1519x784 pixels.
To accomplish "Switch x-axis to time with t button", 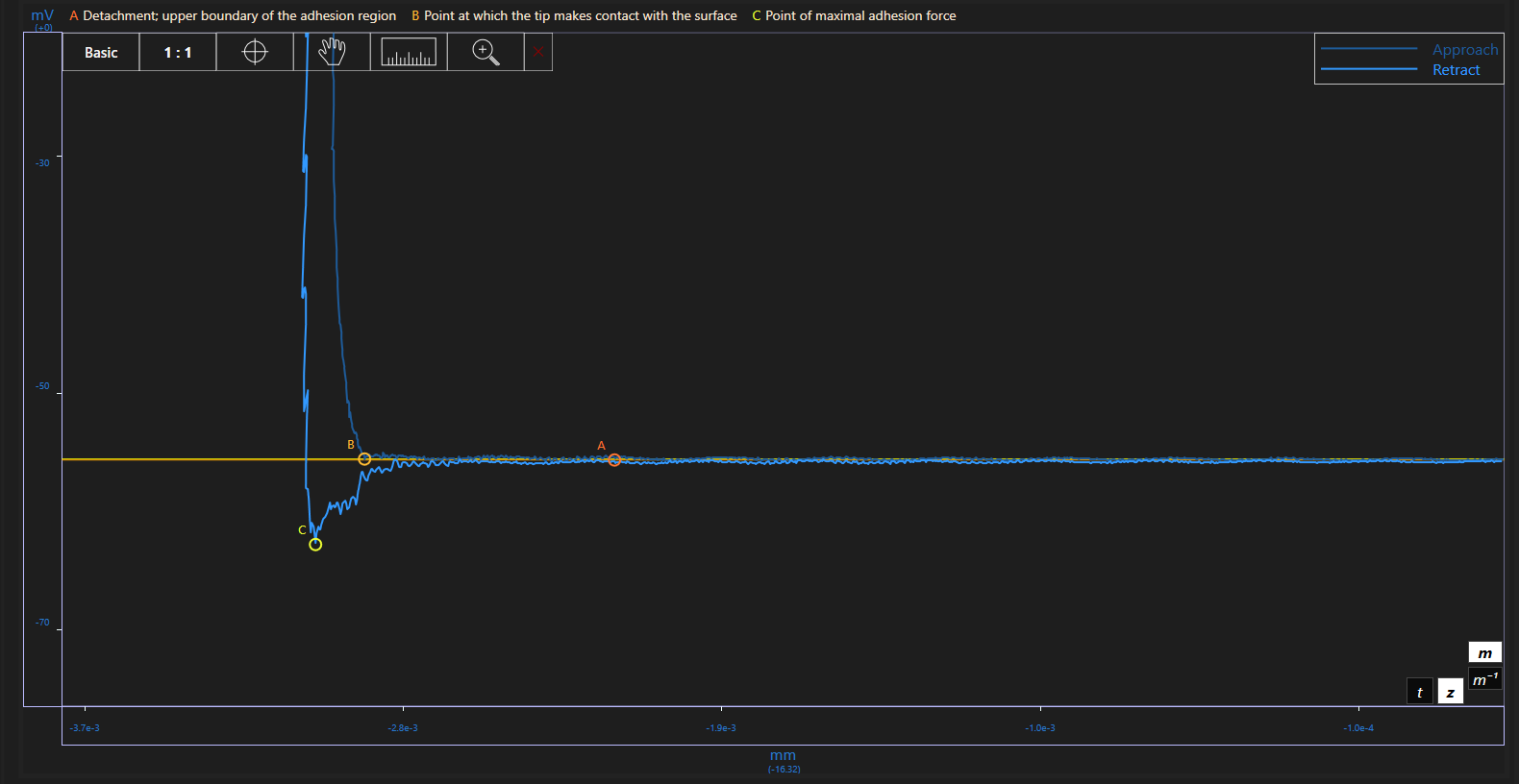I will click(1420, 692).
